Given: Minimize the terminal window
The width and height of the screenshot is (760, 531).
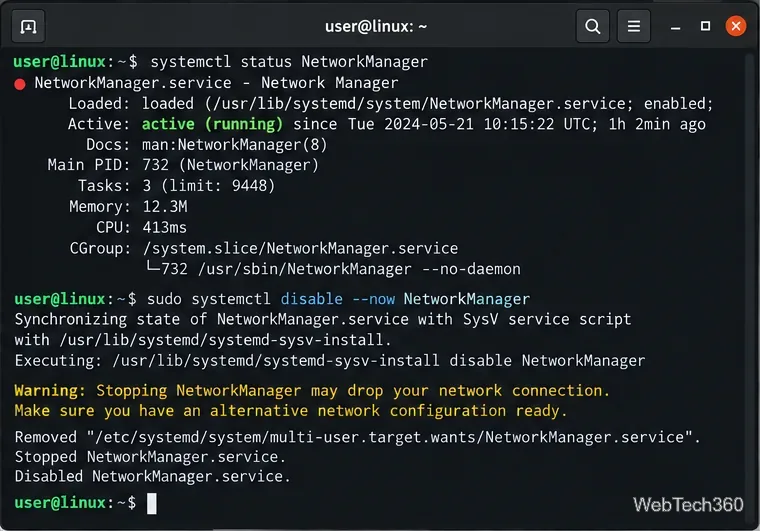Looking at the screenshot, I should (x=675, y=27).
